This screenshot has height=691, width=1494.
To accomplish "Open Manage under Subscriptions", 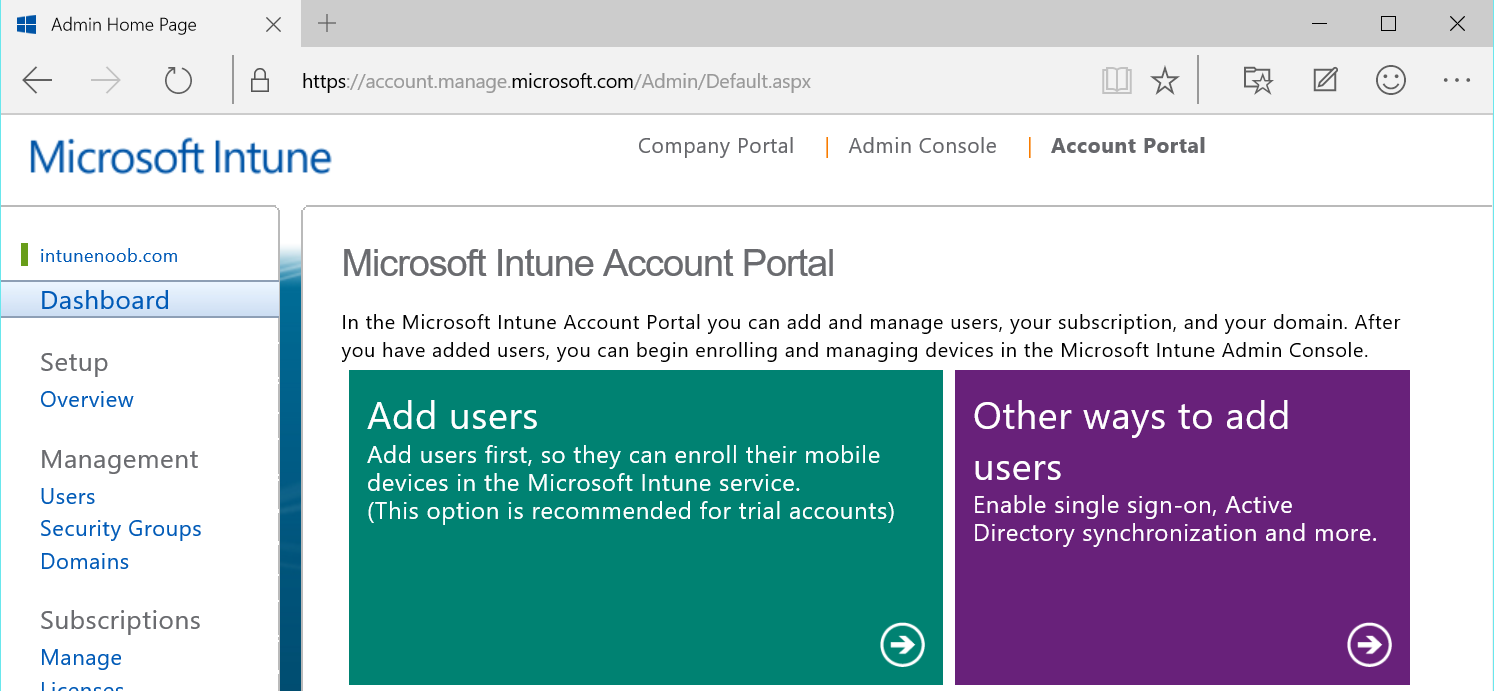I will (x=81, y=658).
